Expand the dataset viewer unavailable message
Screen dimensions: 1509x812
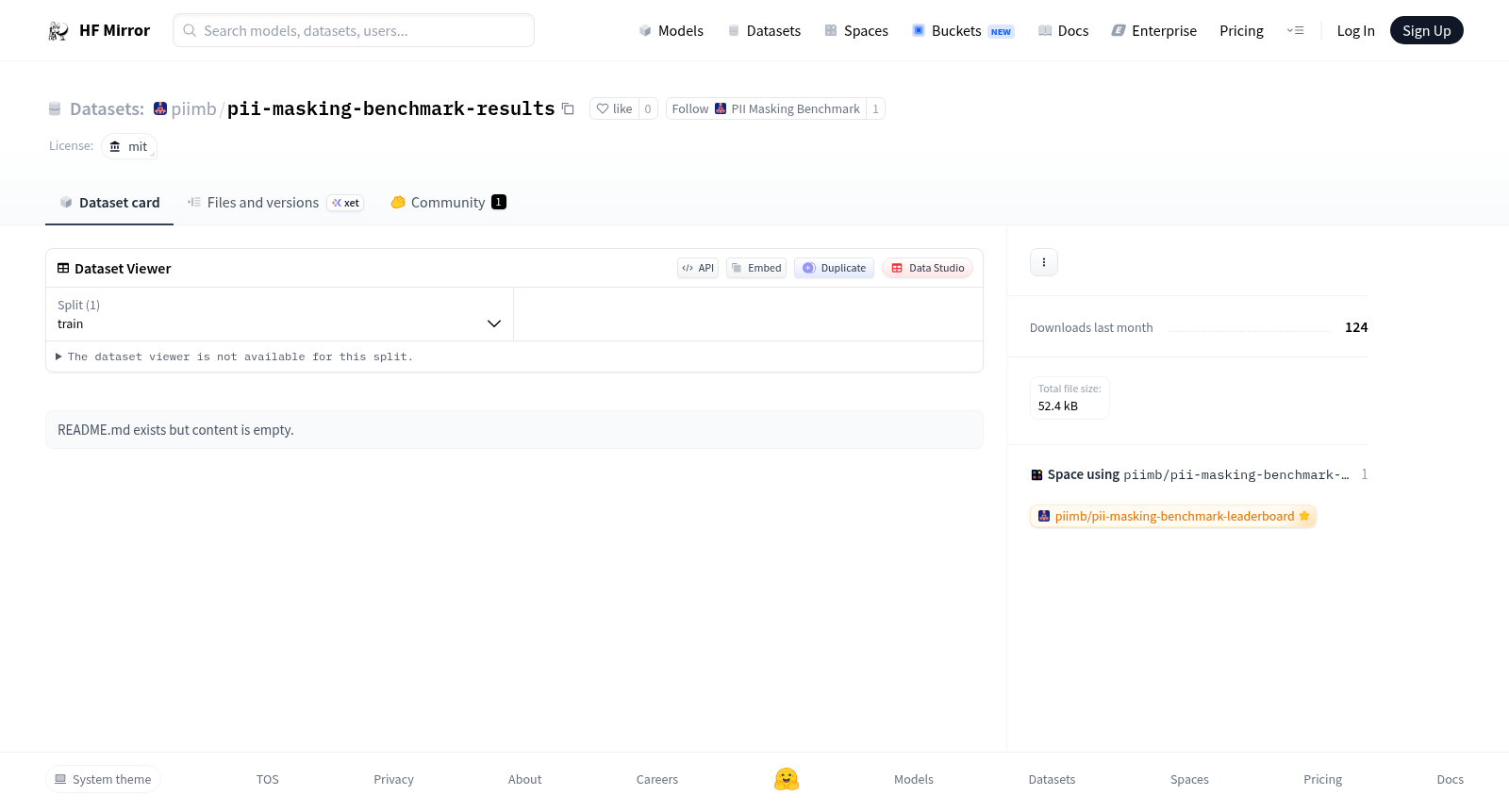coord(234,356)
